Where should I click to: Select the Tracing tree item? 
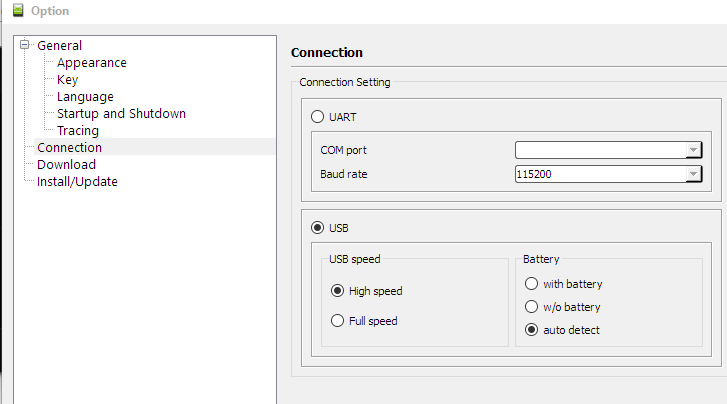pyautogui.click(x=78, y=130)
